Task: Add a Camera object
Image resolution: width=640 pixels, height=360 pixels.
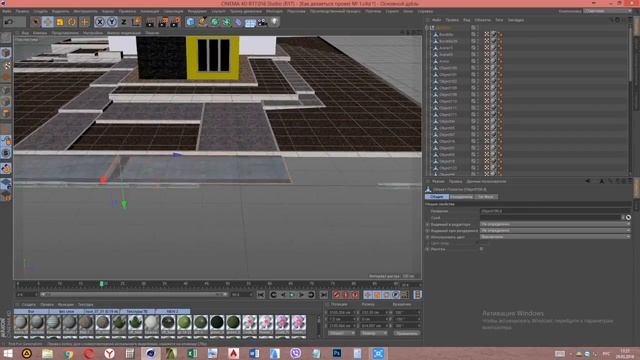Action: [262, 22]
